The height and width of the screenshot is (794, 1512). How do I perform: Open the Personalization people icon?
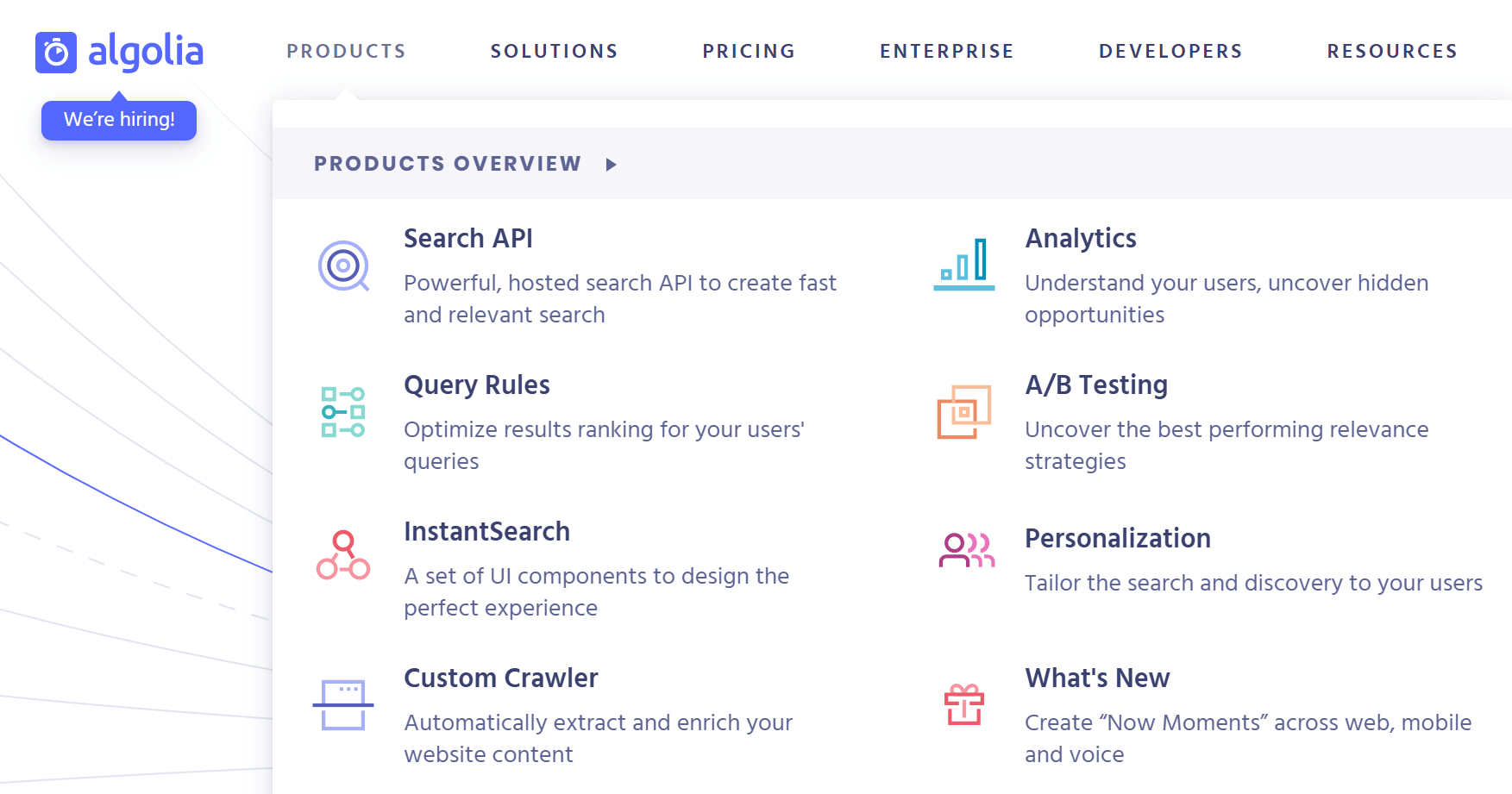tap(966, 550)
